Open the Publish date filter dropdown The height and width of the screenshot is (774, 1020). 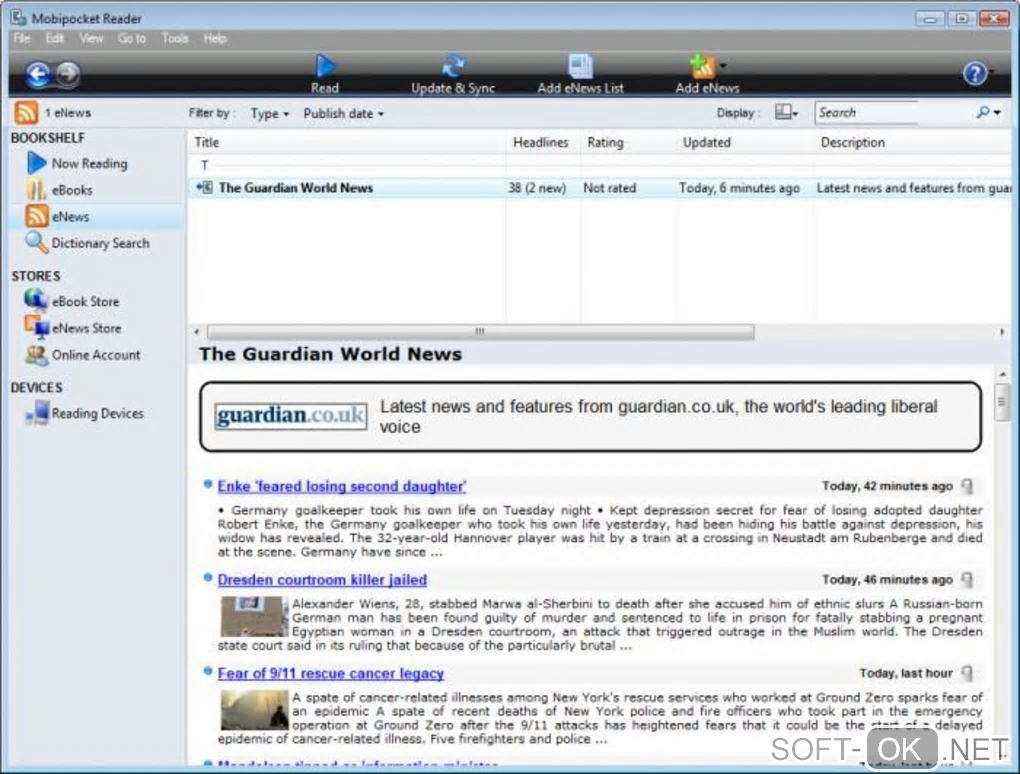tap(343, 114)
